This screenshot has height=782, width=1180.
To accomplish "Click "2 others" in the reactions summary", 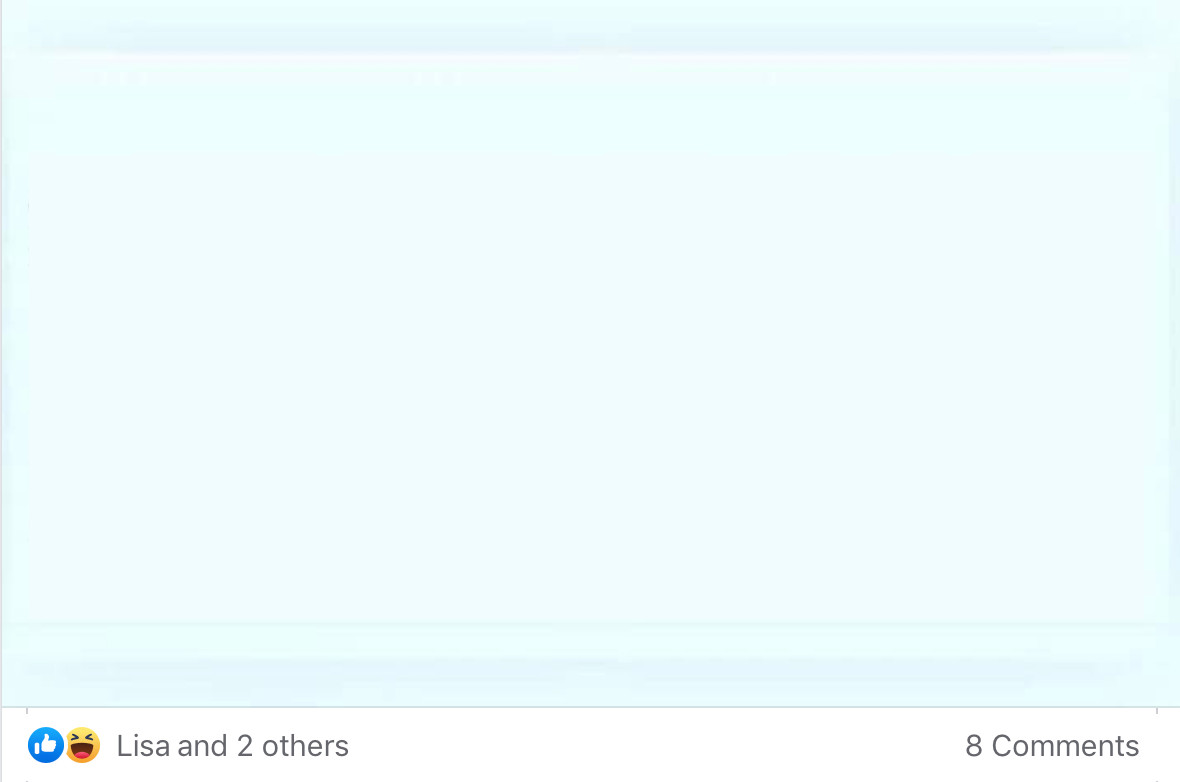I will (293, 746).
